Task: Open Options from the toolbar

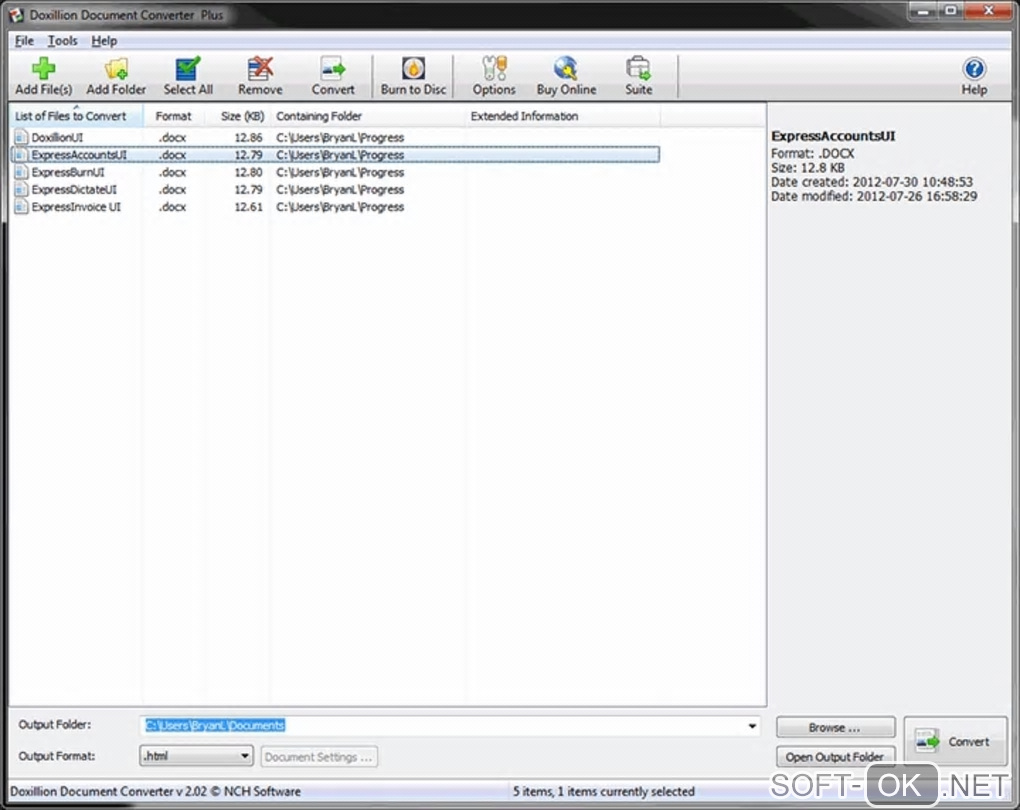Action: pos(494,68)
